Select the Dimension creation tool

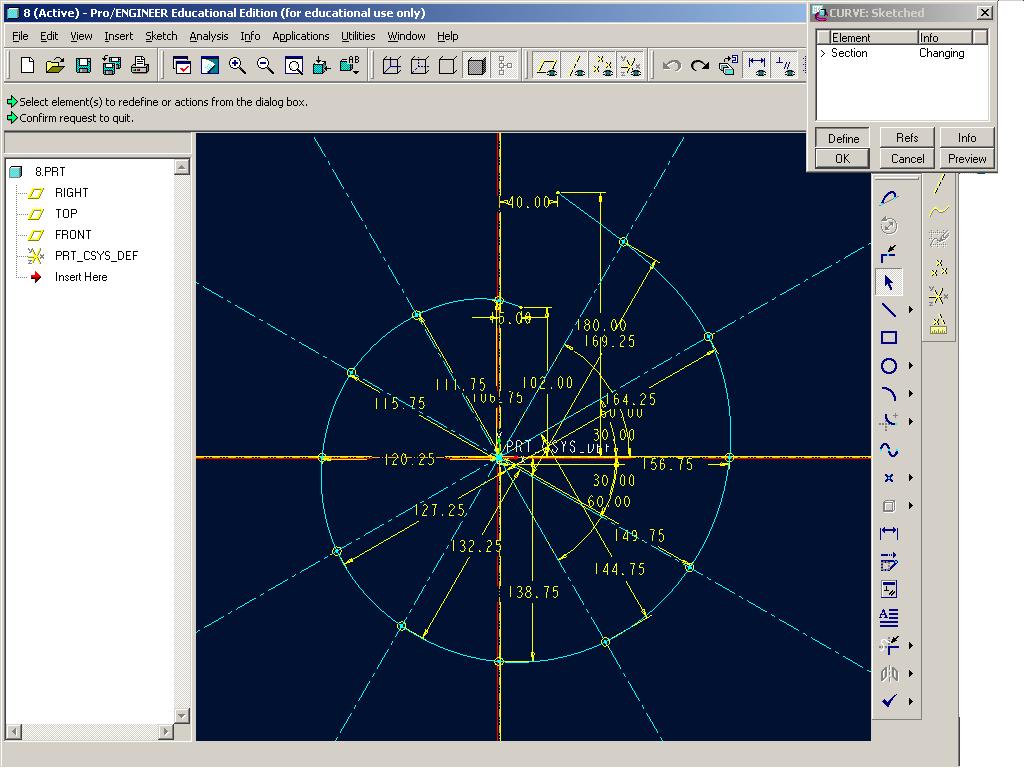[x=889, y=534]
